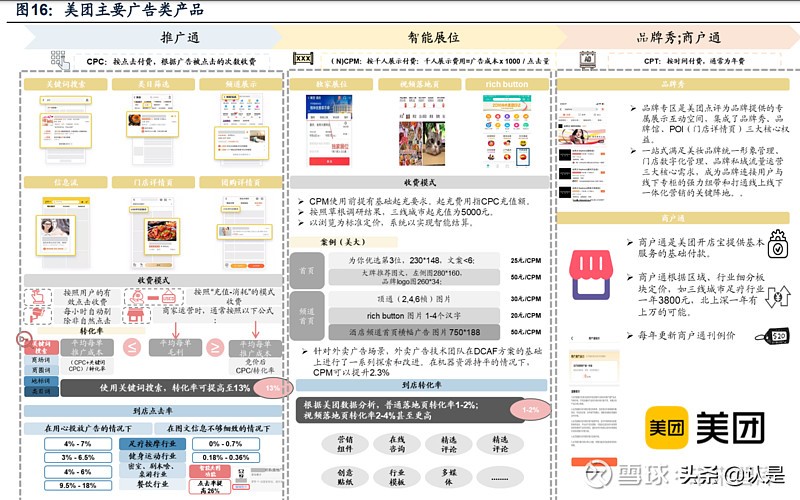The height and width of the screenshot is (500, 800).
Task: Click the money bag minus shop icon
Action: coord(153,297)
